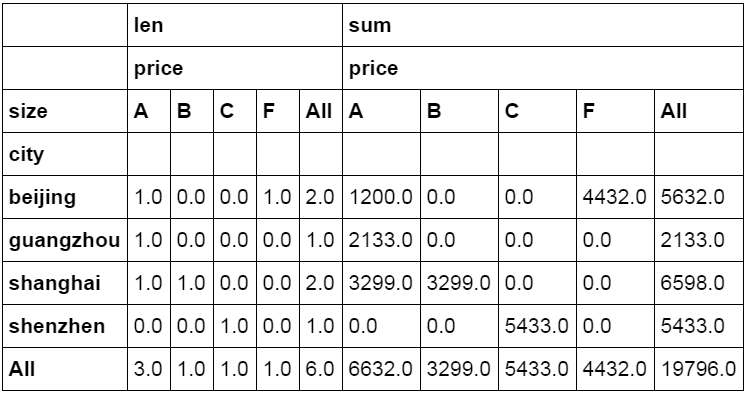Click the 'sum' header cell
Viewport: 747px width, 394px height.
[x=543, y=25]
